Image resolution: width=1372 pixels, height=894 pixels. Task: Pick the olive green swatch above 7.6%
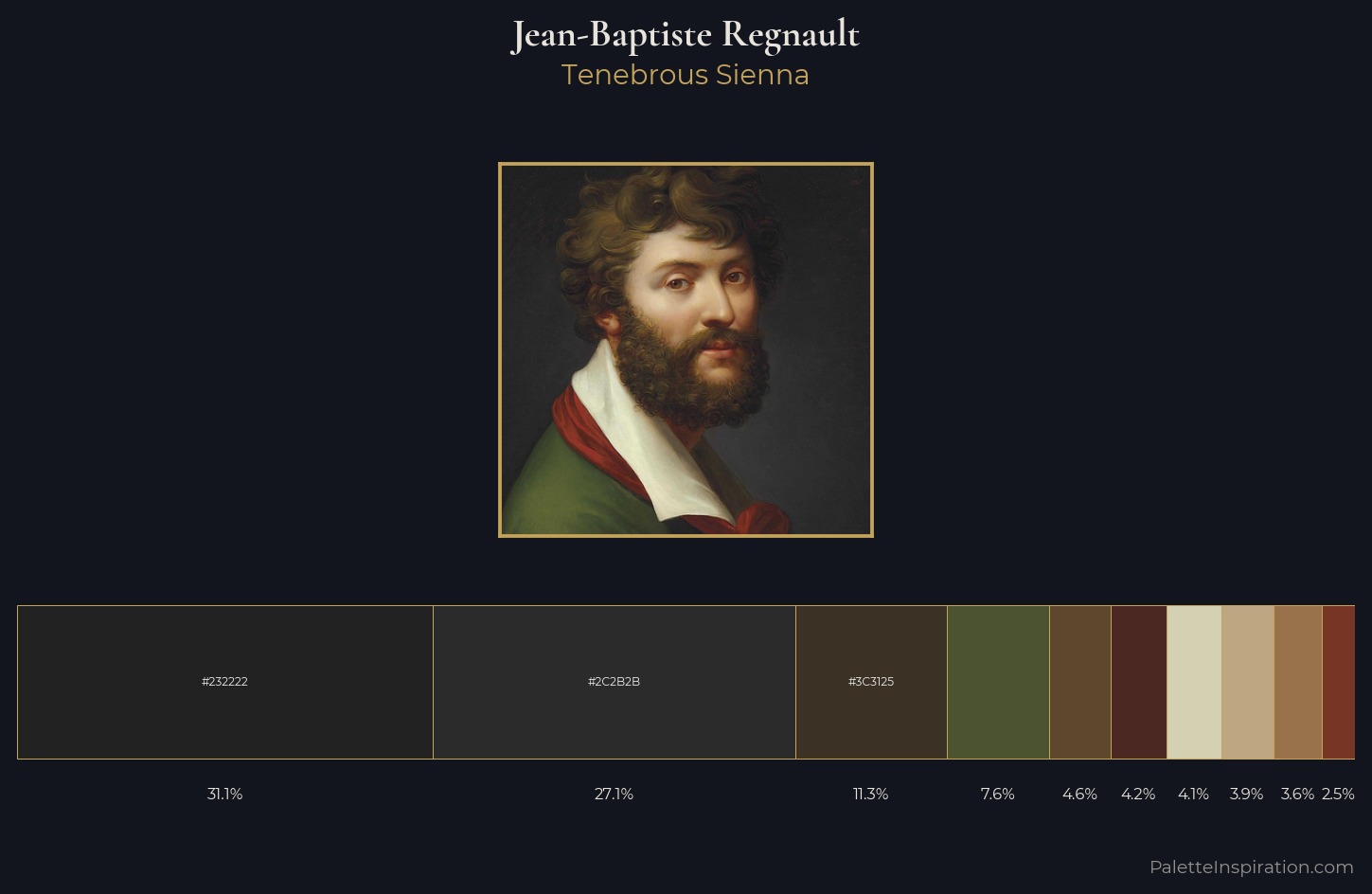[x=998, y=682]
